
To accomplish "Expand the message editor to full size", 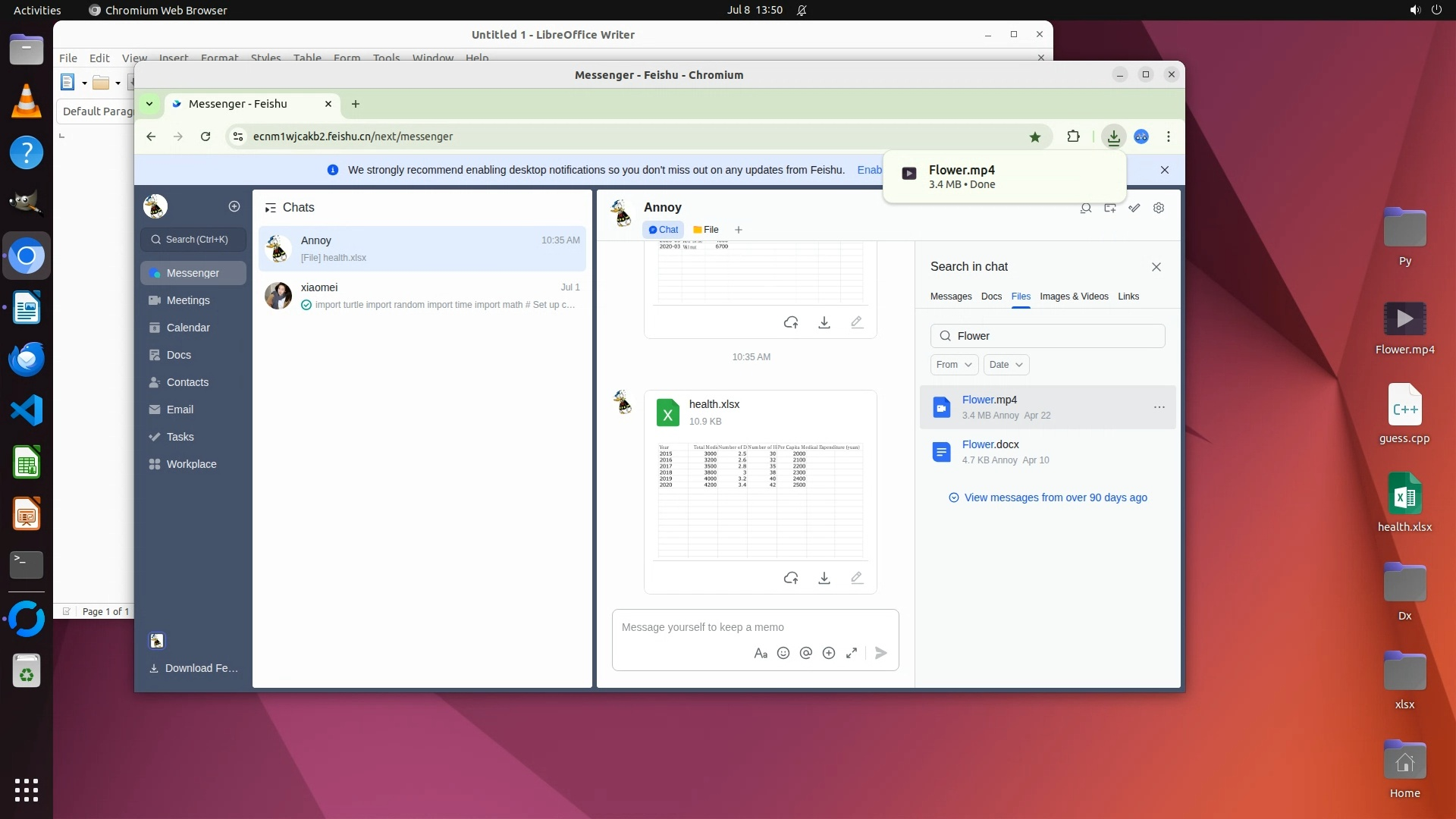I will pyautogui.click(x=852, y=653).
